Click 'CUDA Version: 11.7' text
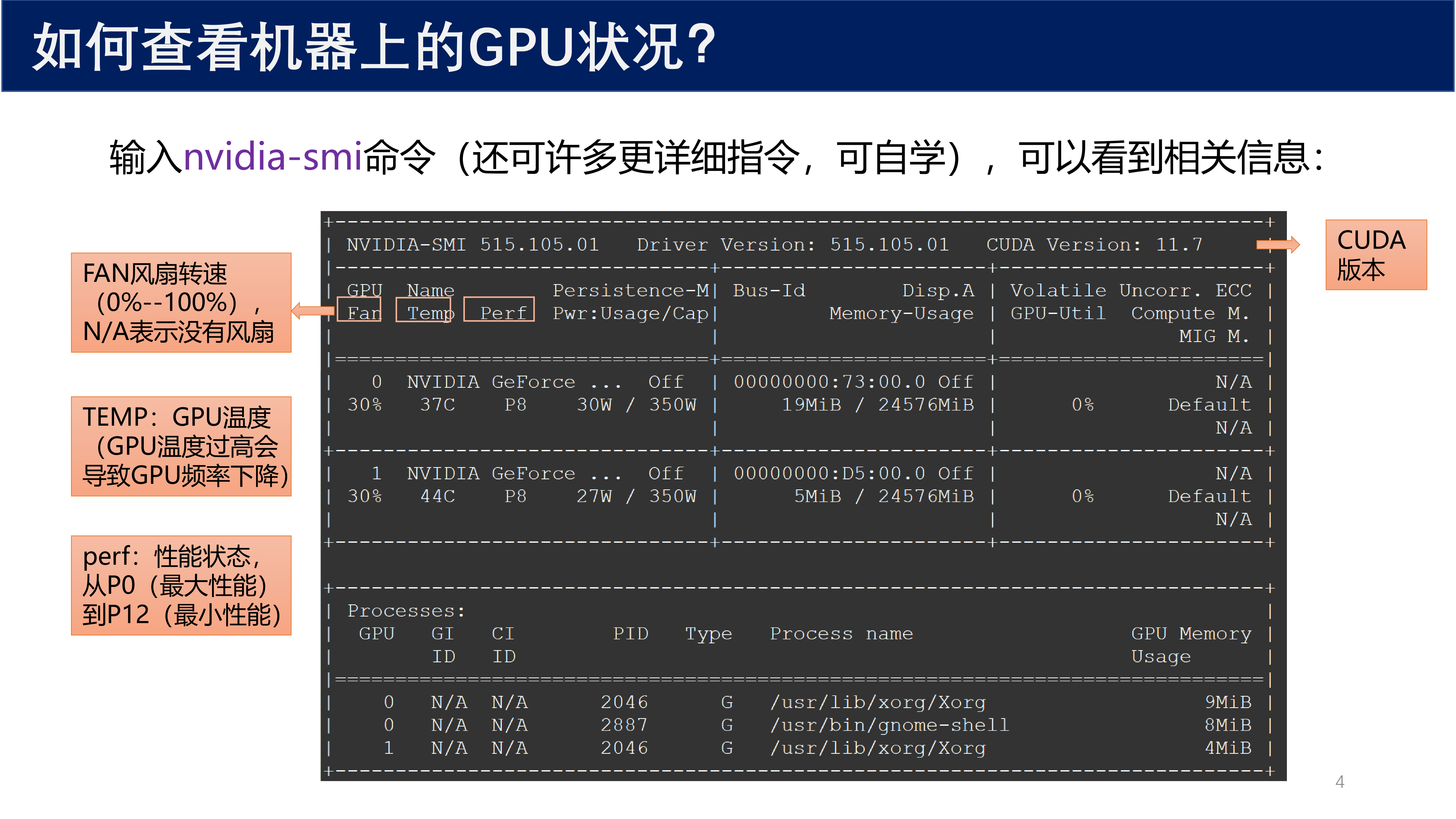The height and width of the screenshot is (819, 1456). coord(1094,245)
